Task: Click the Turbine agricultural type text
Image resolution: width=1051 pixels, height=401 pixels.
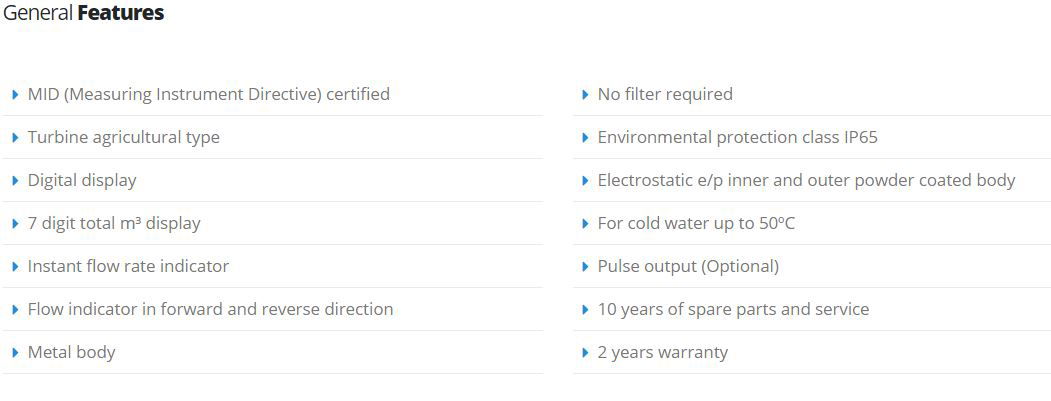Action: point(123,137)
